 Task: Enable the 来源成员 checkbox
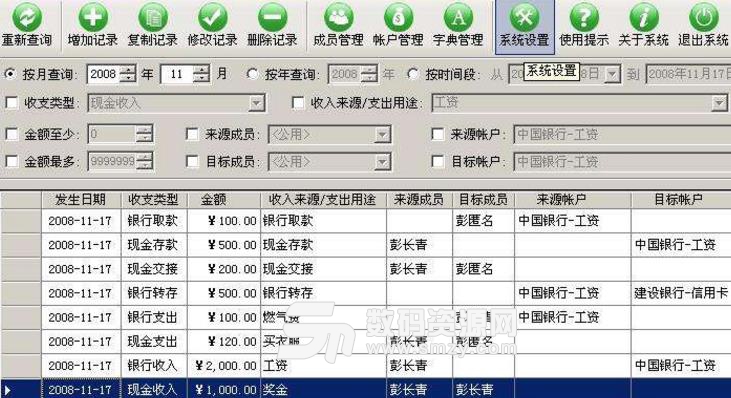click(192, 134)
